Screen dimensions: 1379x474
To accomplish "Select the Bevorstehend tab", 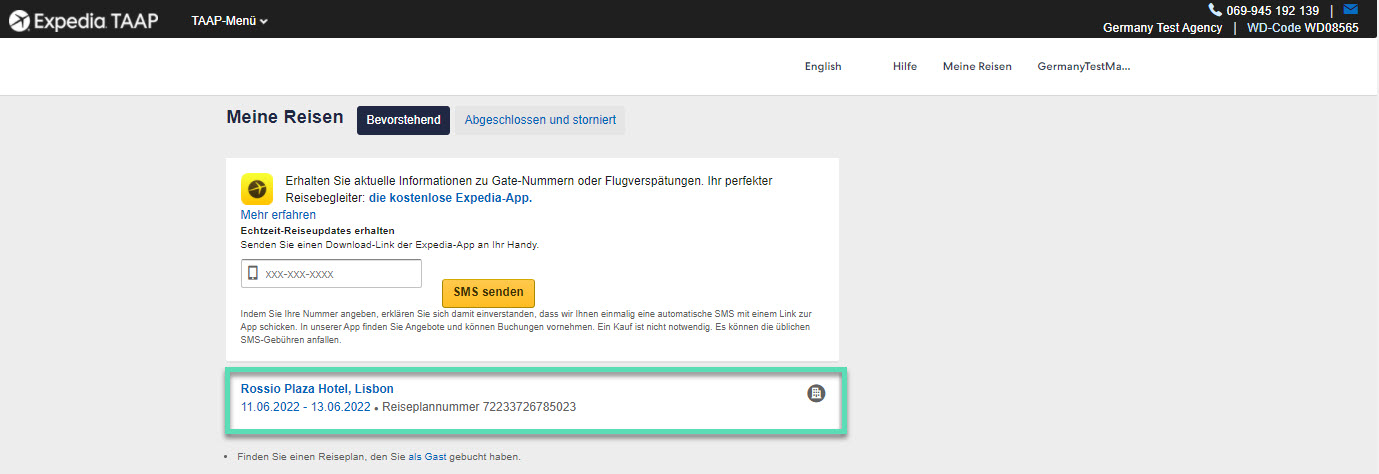I will (x=403, y=120).
